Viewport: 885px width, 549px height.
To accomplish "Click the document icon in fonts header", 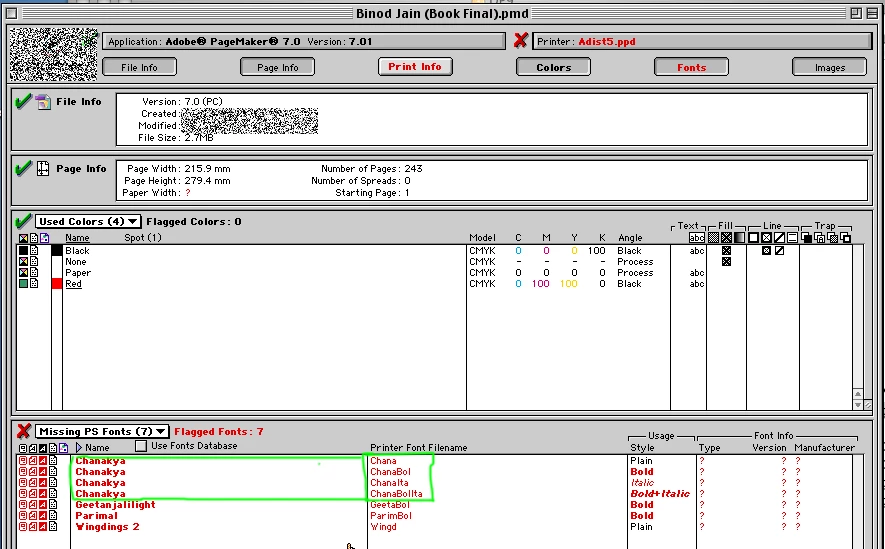I will tap(53, 448).
